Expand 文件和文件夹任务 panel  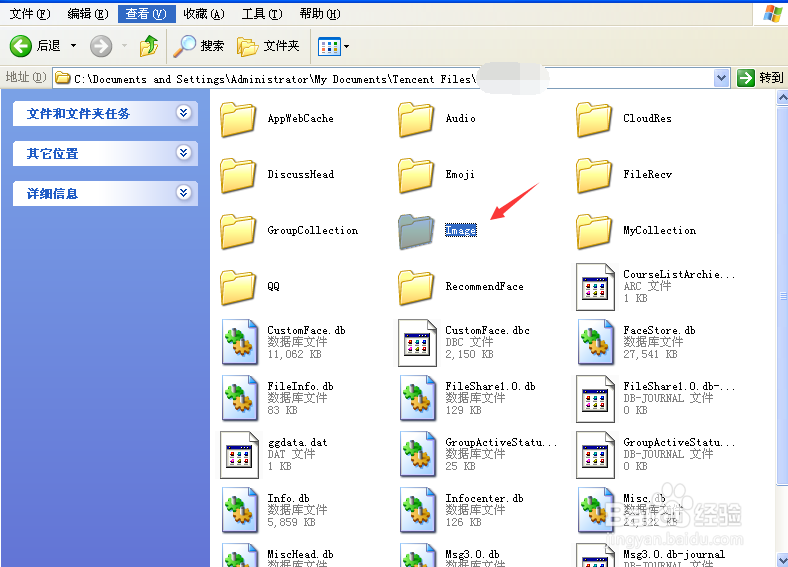(184, 113)
